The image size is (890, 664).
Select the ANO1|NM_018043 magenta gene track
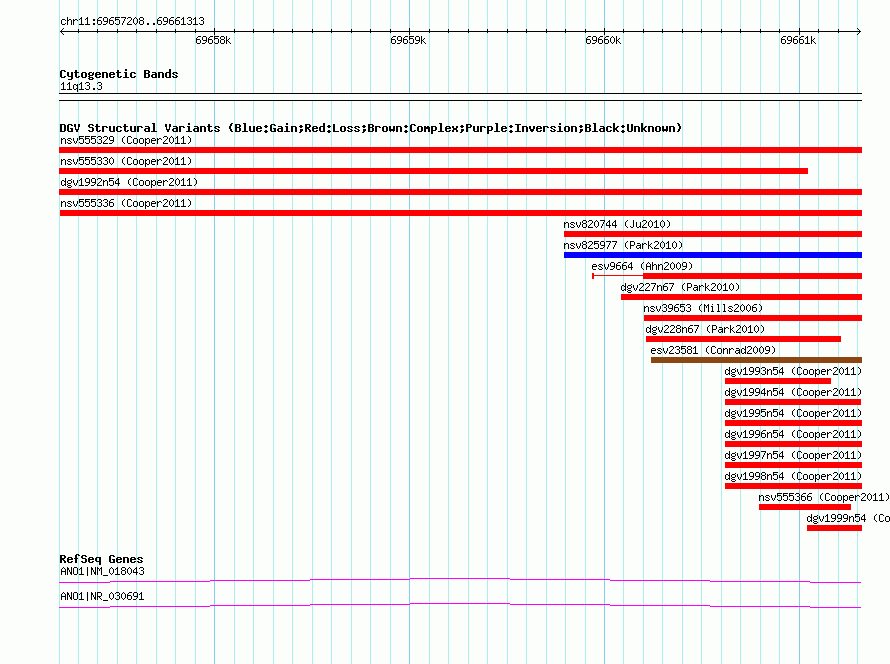[460, 581]
